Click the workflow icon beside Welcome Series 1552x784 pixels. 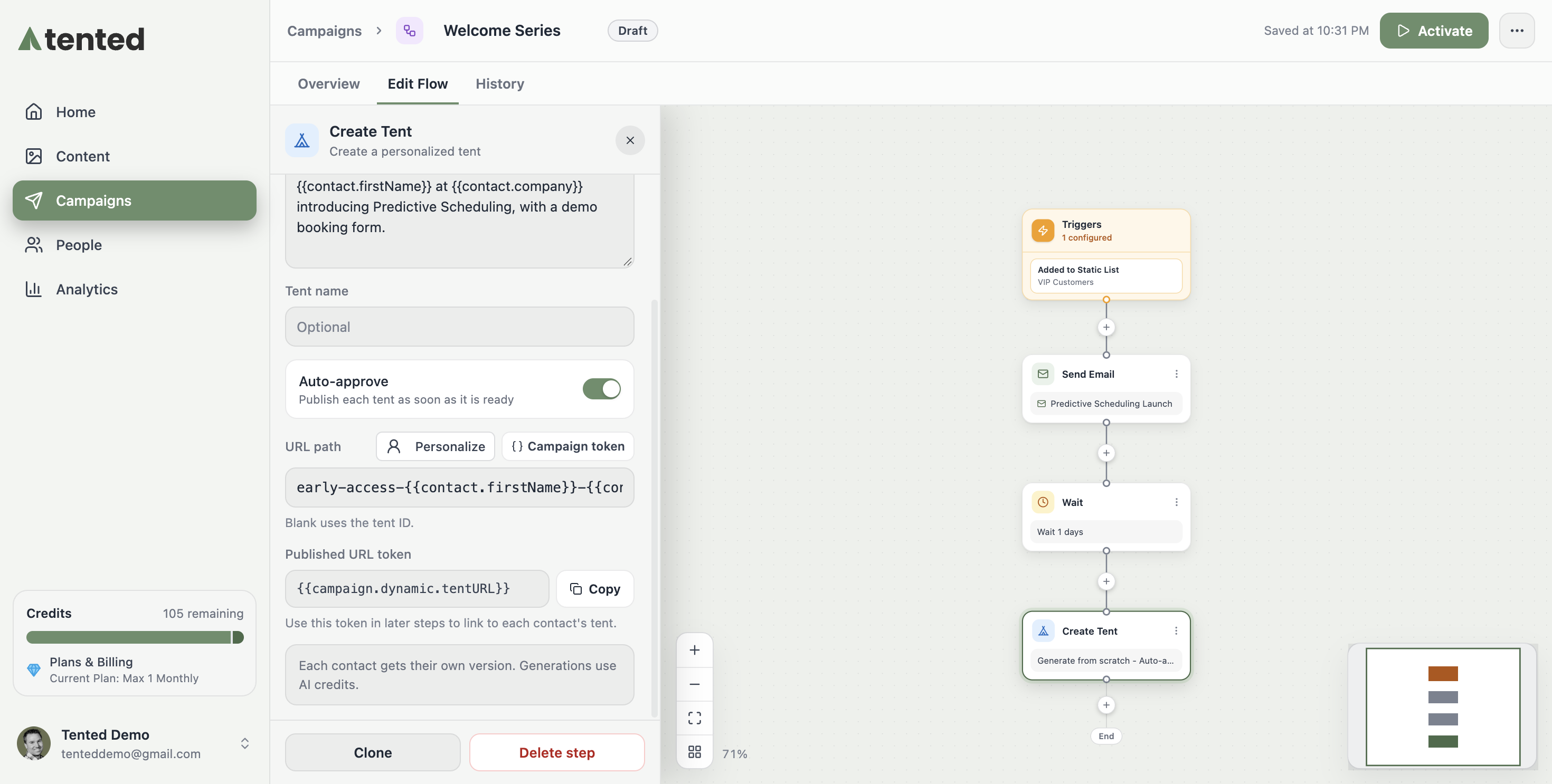(x=409, y=31)
